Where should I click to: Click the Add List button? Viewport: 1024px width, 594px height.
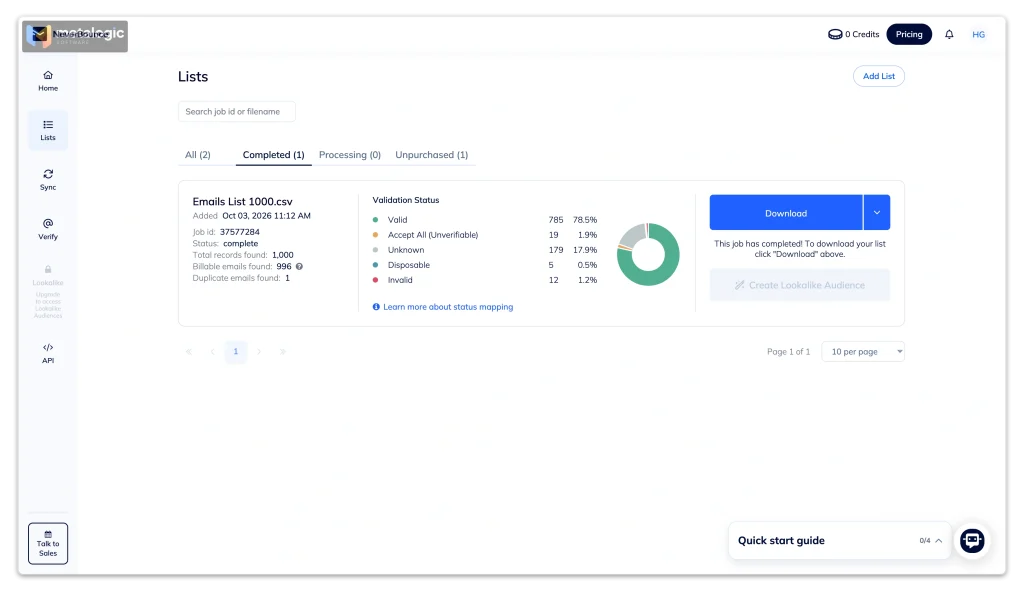point(878,76)
